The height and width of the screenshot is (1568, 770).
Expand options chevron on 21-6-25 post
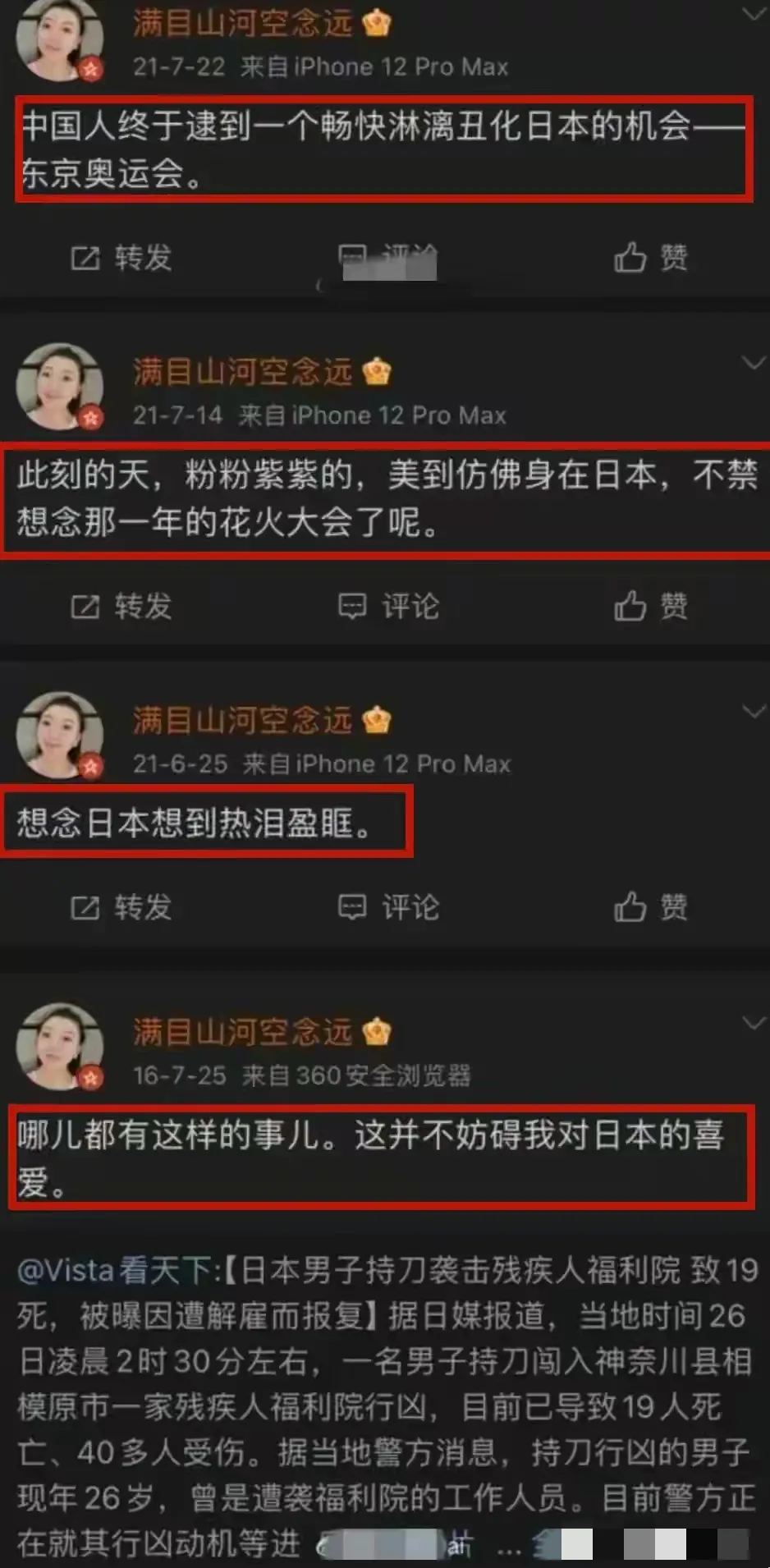coord(753,711)
